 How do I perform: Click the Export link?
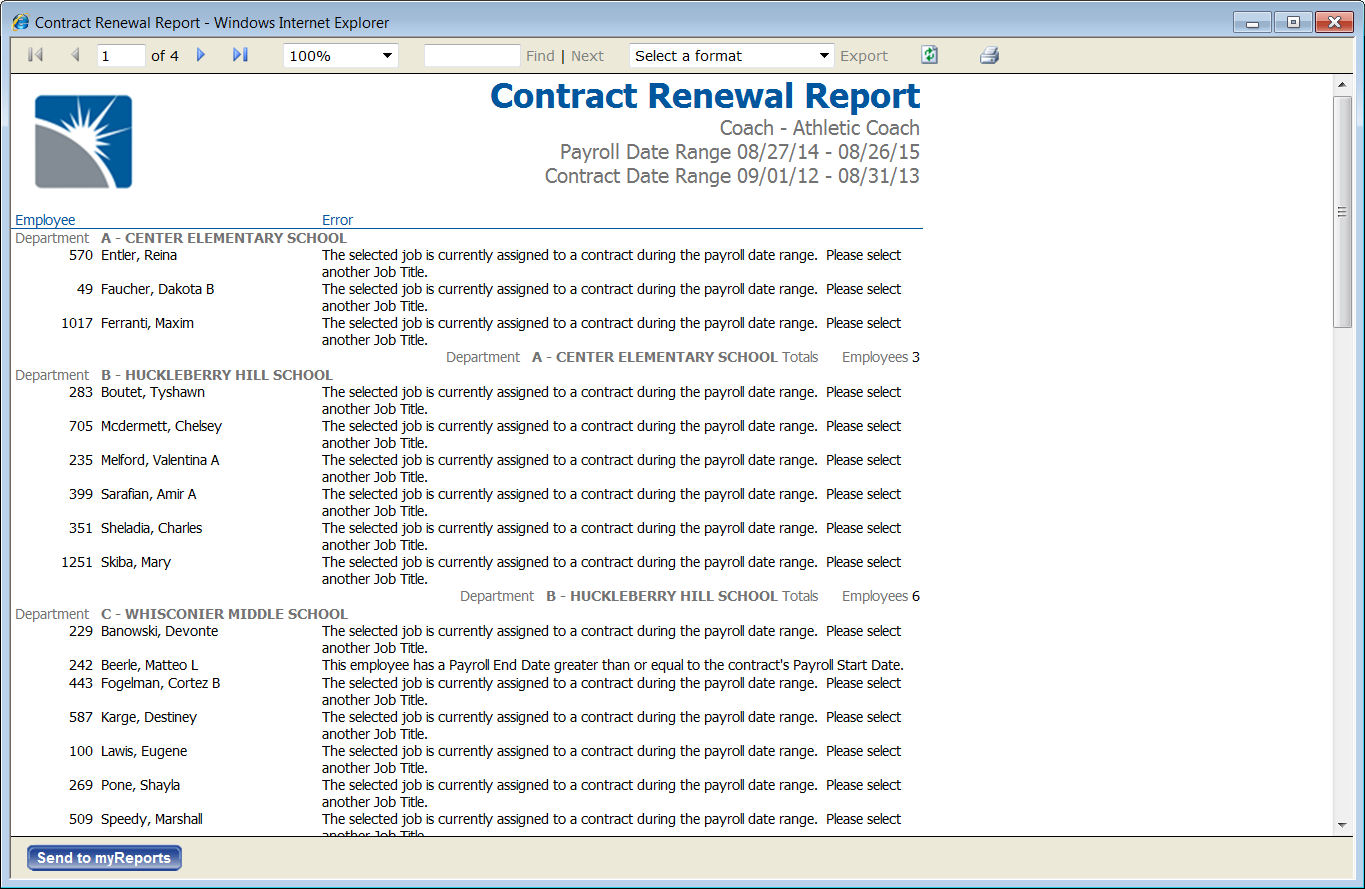point(863,56)
